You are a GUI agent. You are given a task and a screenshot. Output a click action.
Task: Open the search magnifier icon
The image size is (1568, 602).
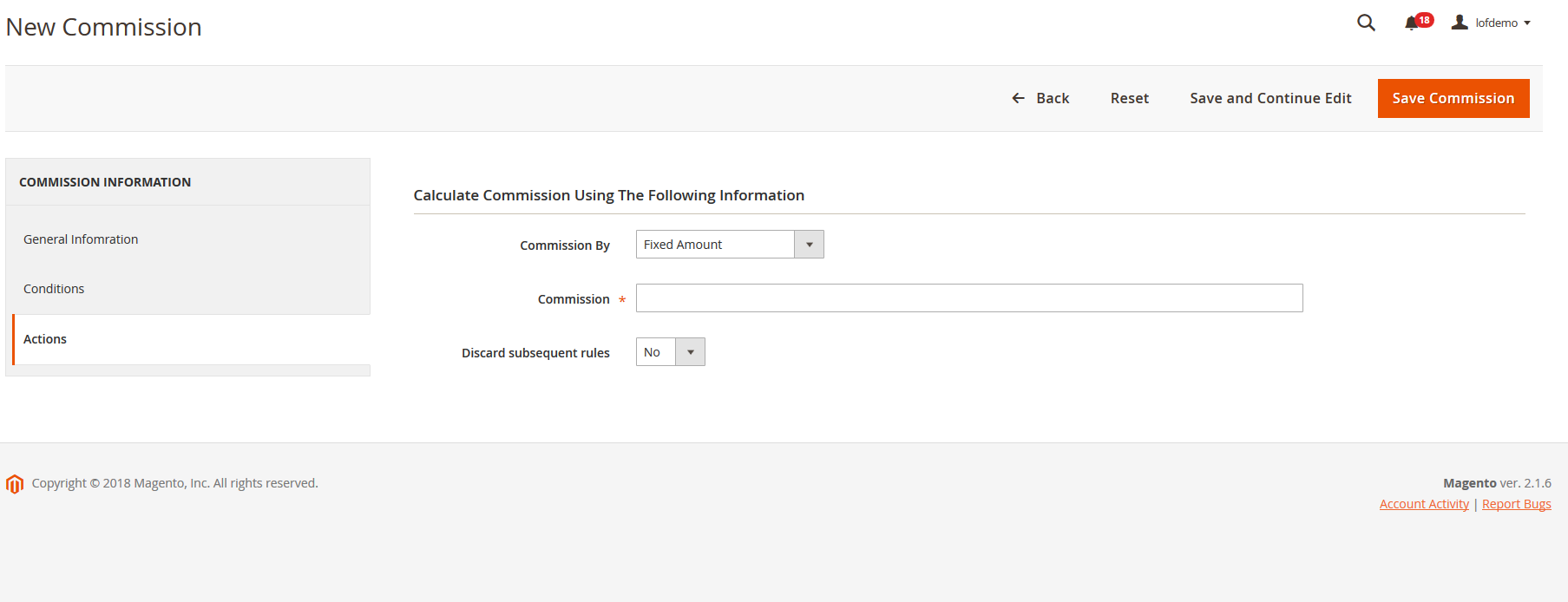[x=1366, y=23]
